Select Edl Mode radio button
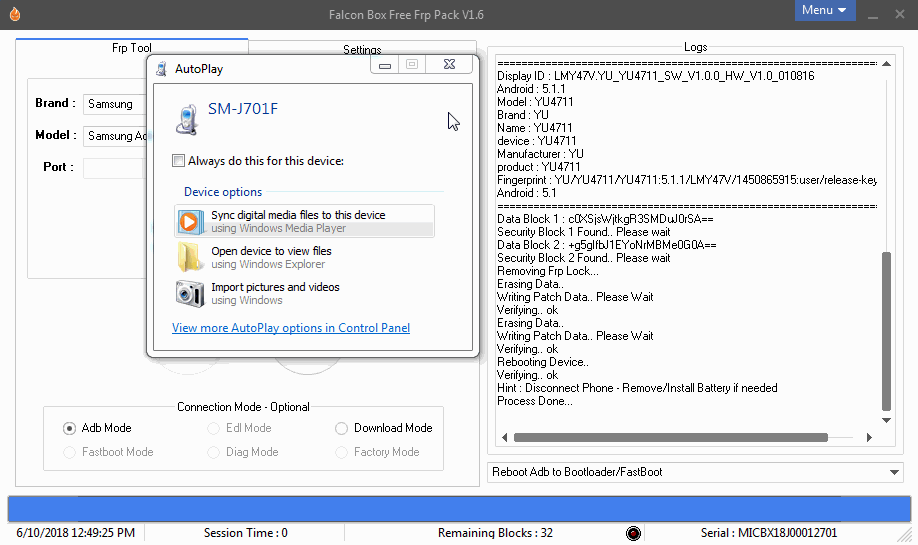 pyautogui.click(x=213, y=429)
